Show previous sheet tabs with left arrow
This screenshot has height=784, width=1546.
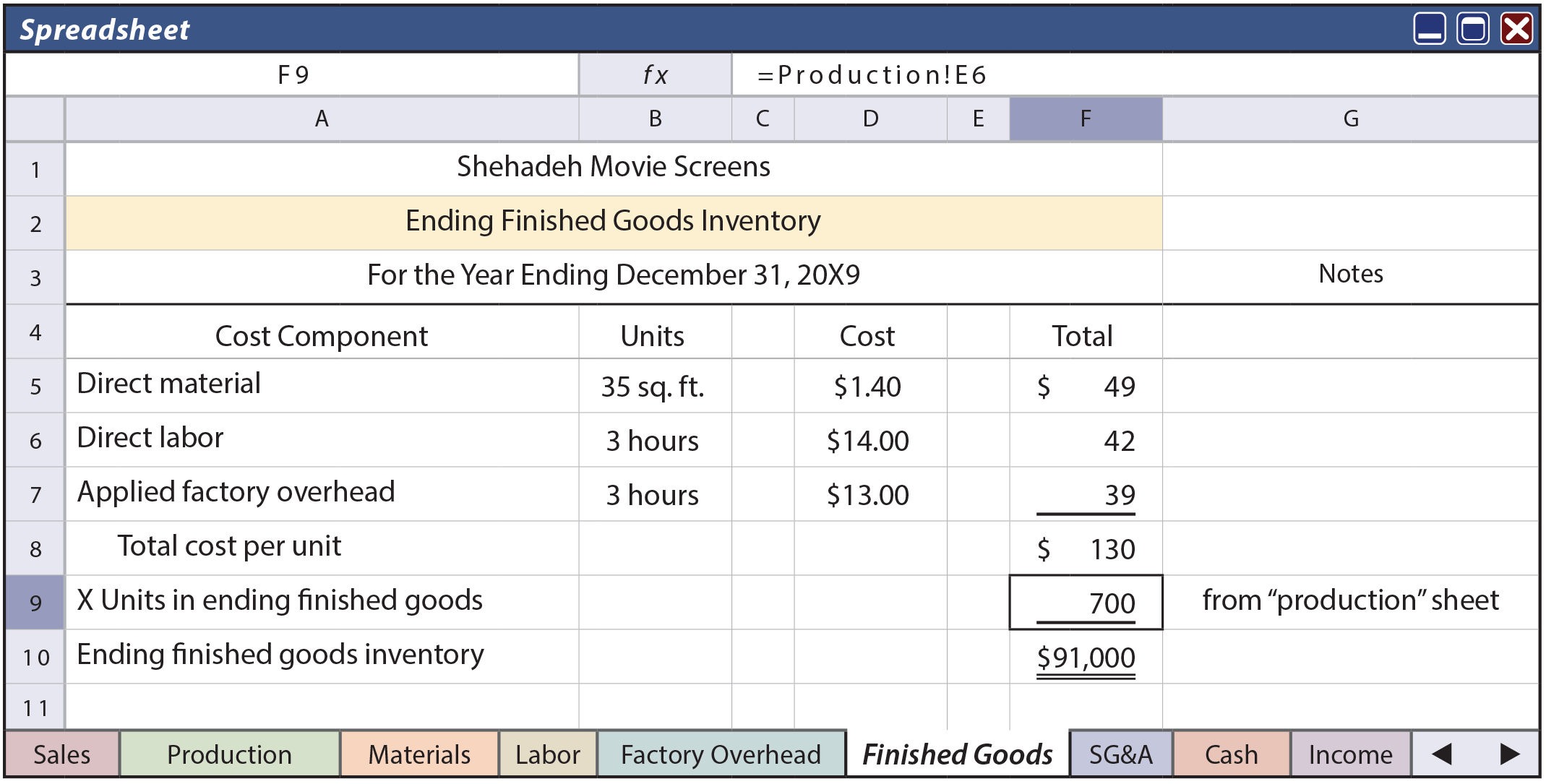pos(1441,754)
